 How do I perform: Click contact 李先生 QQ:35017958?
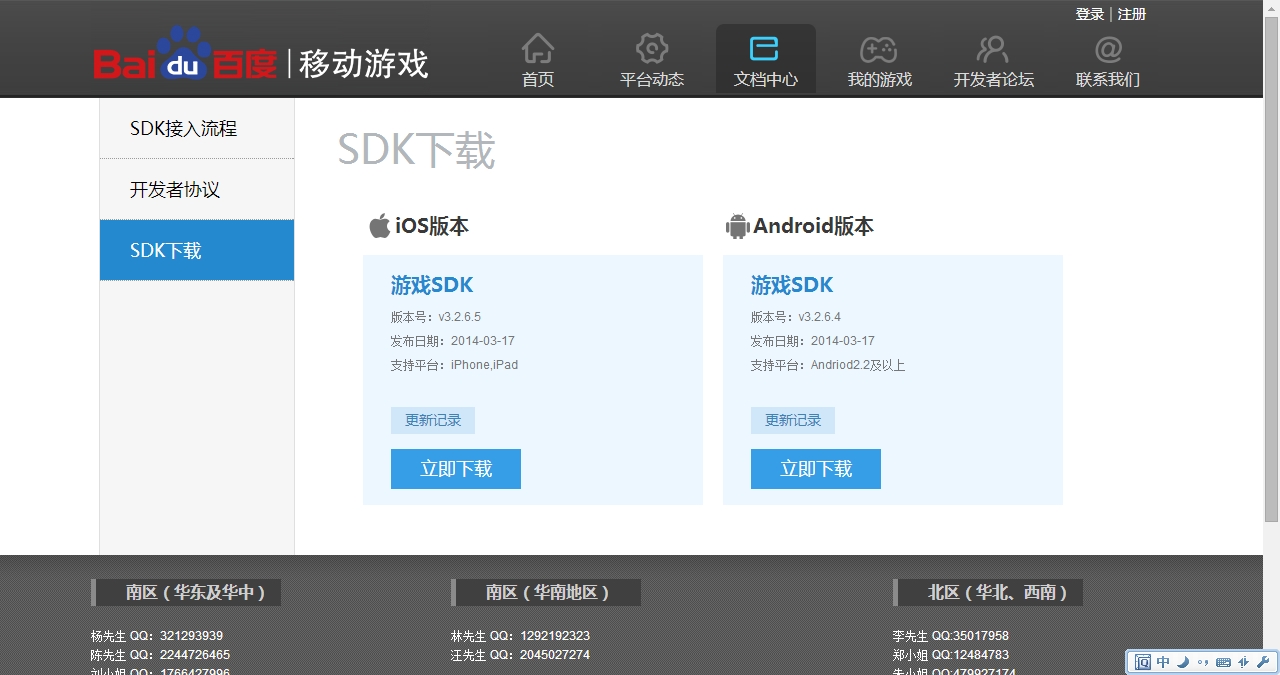point(951,636)
